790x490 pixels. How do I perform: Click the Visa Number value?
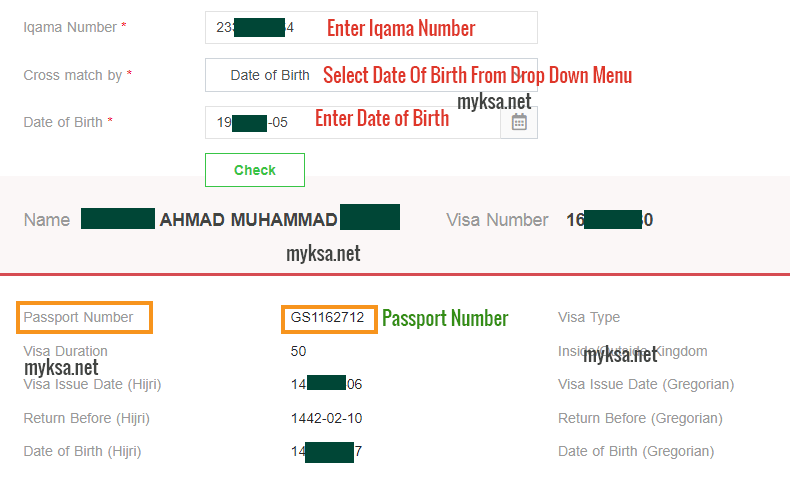point(610,220)
